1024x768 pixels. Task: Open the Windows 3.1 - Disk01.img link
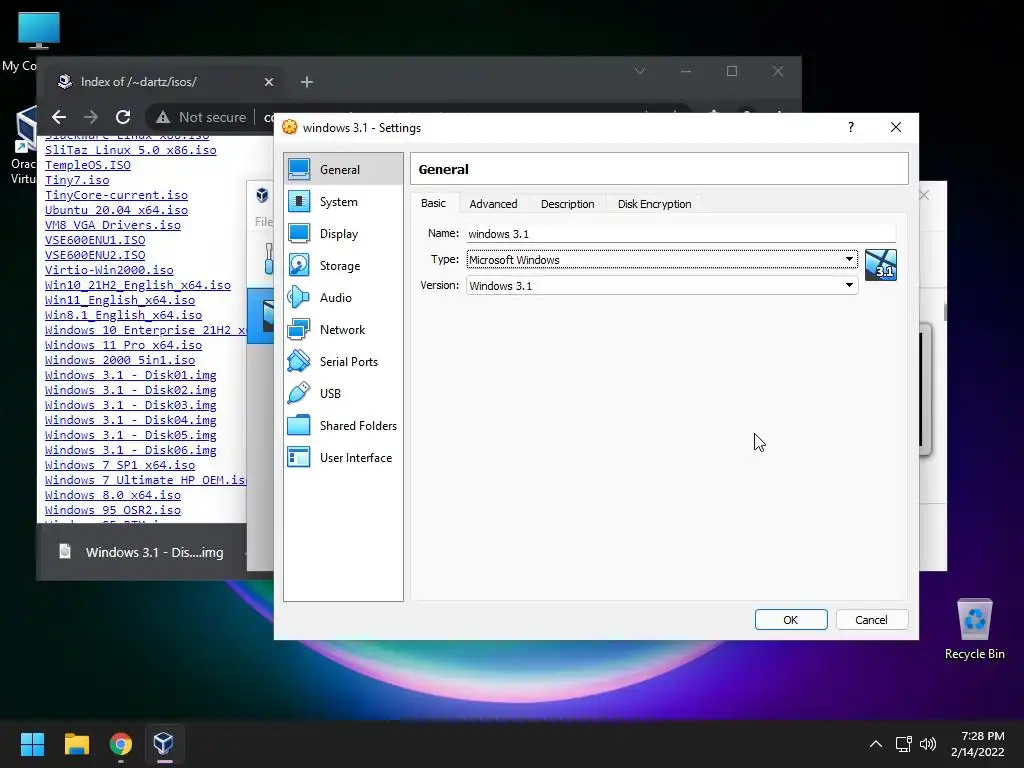click(x=131, y=376)
